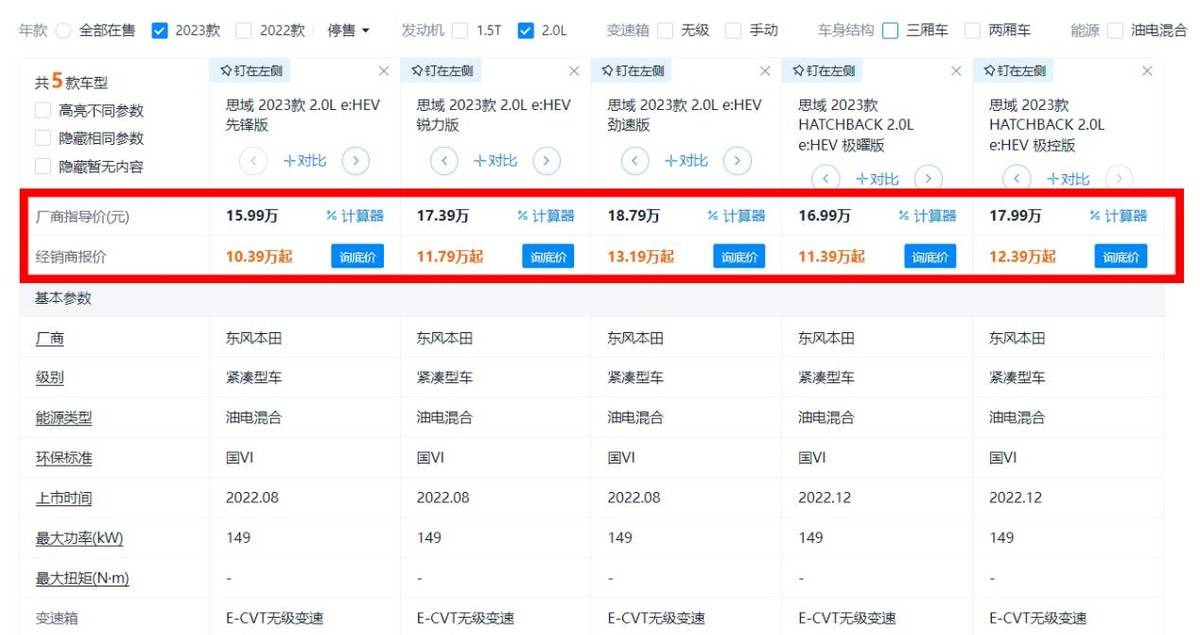1200x635 pixels.
Task: Remove 极控版 column with X icon
Action: click(x=1147, y=71)
